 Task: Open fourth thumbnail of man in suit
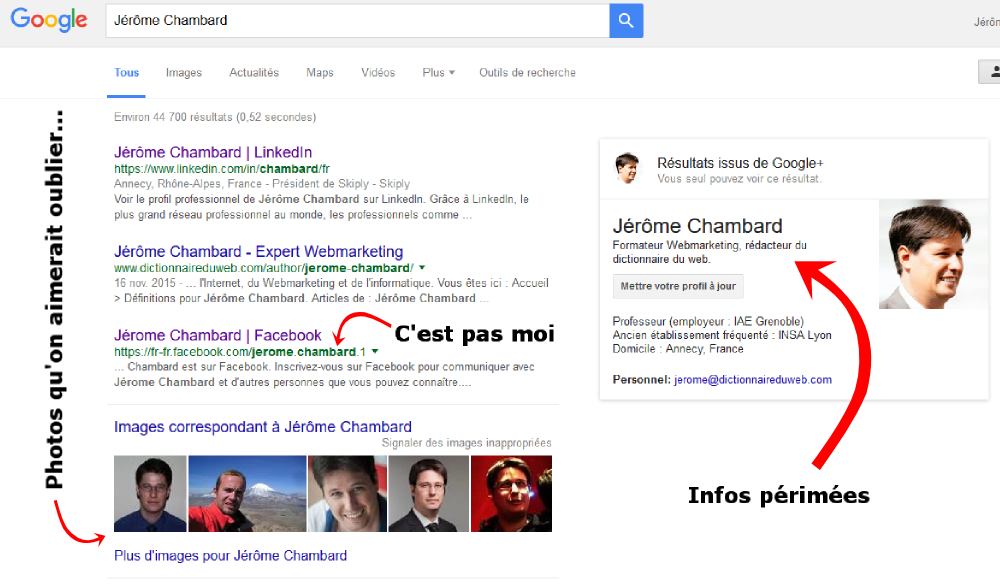[428, 494]
